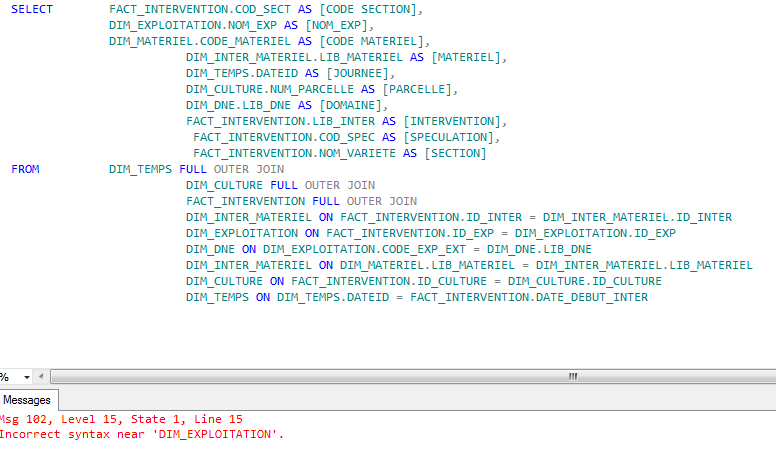Click DIM_TEMPS after the FROM keyword

[x=140, y=169]
